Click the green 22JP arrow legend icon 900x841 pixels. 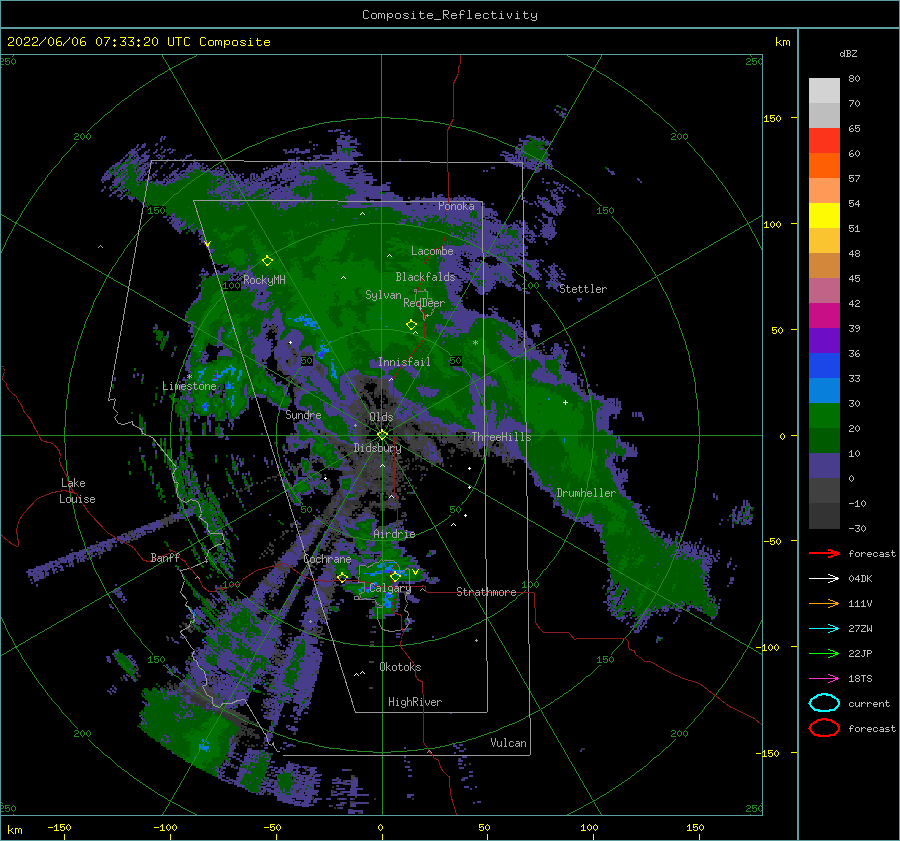pyautogui.click(x=824, y=653)
